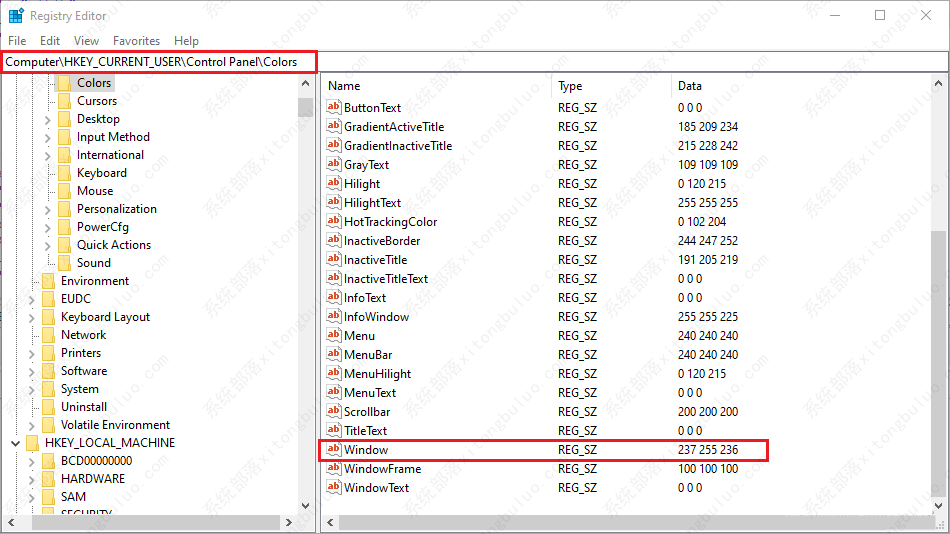Screen dimensions: 950x534
Task: Click the values pane scroll-down arrow
Action: tap(938, 505)
